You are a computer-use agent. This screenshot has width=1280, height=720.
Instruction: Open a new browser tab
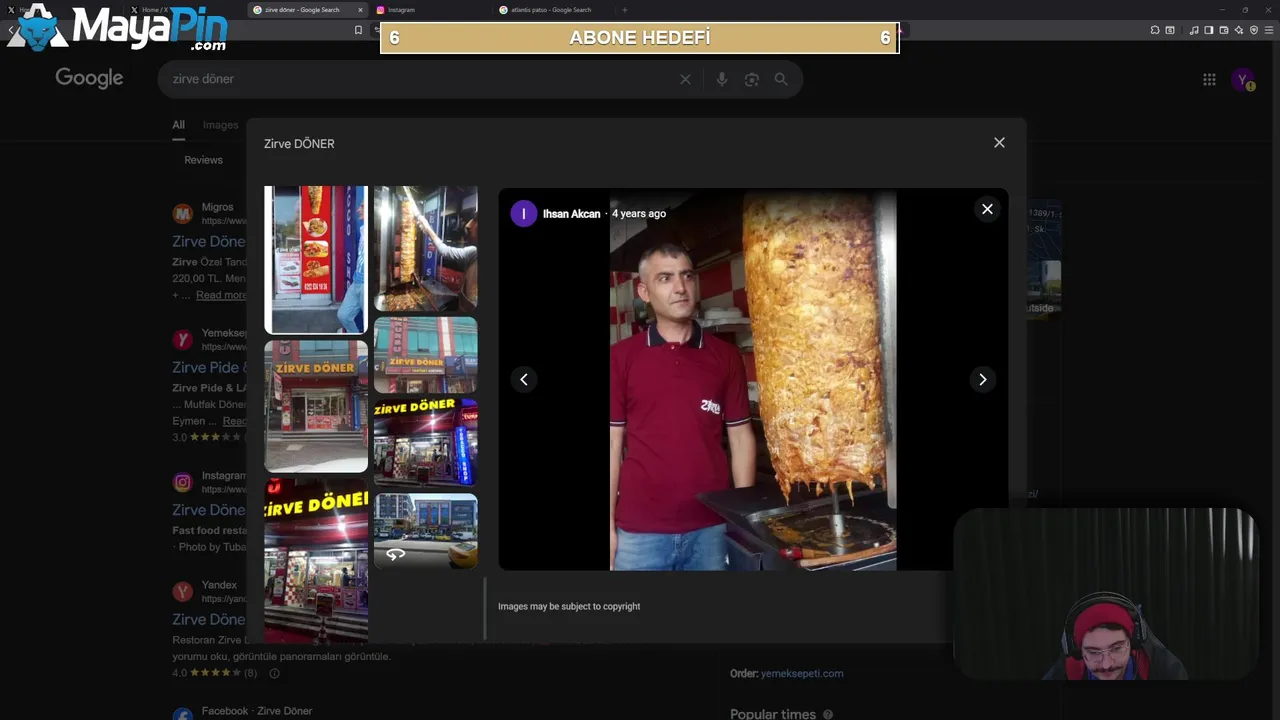[x=625, y=10]
